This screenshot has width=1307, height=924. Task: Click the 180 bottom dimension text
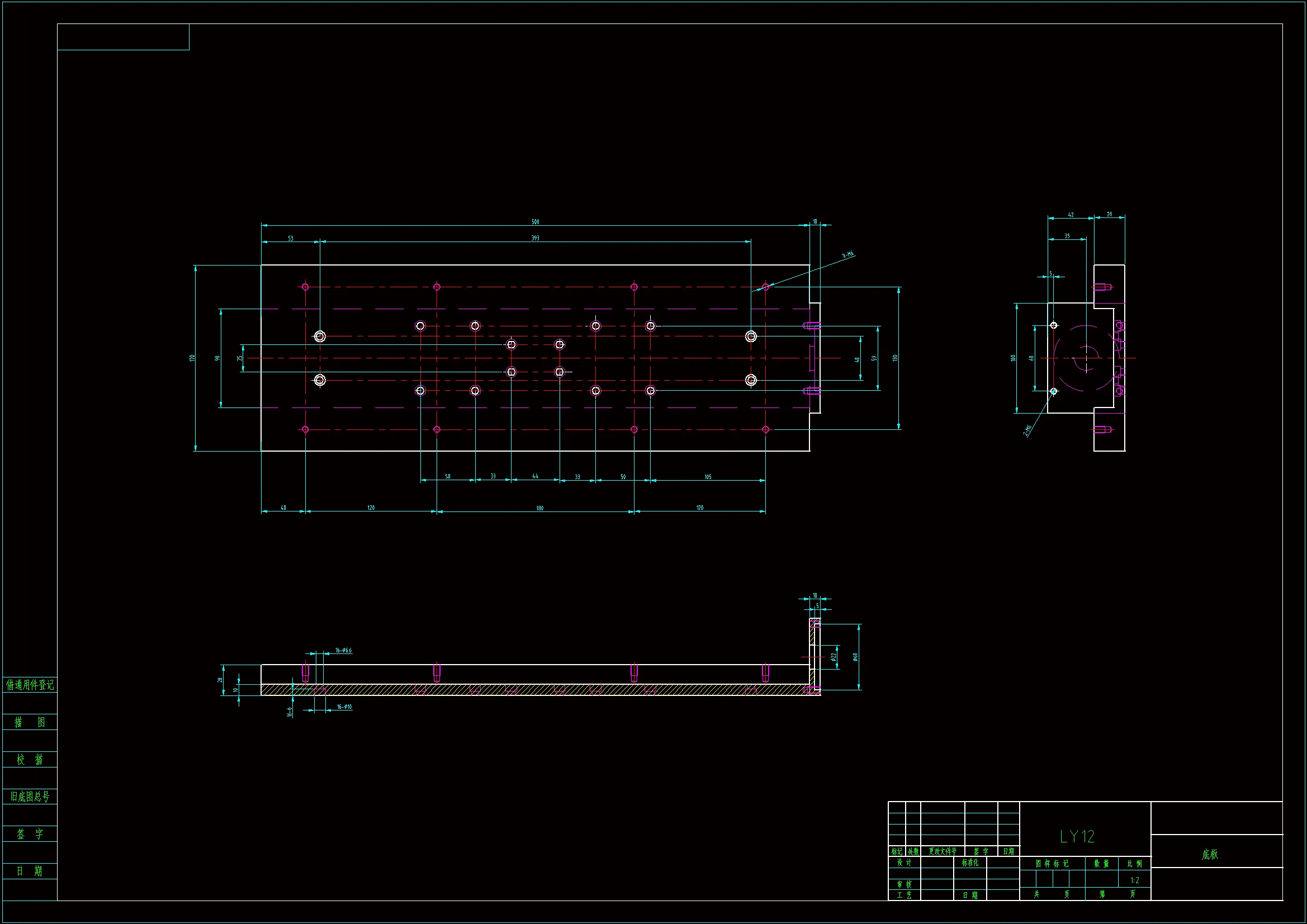[539, 509]
